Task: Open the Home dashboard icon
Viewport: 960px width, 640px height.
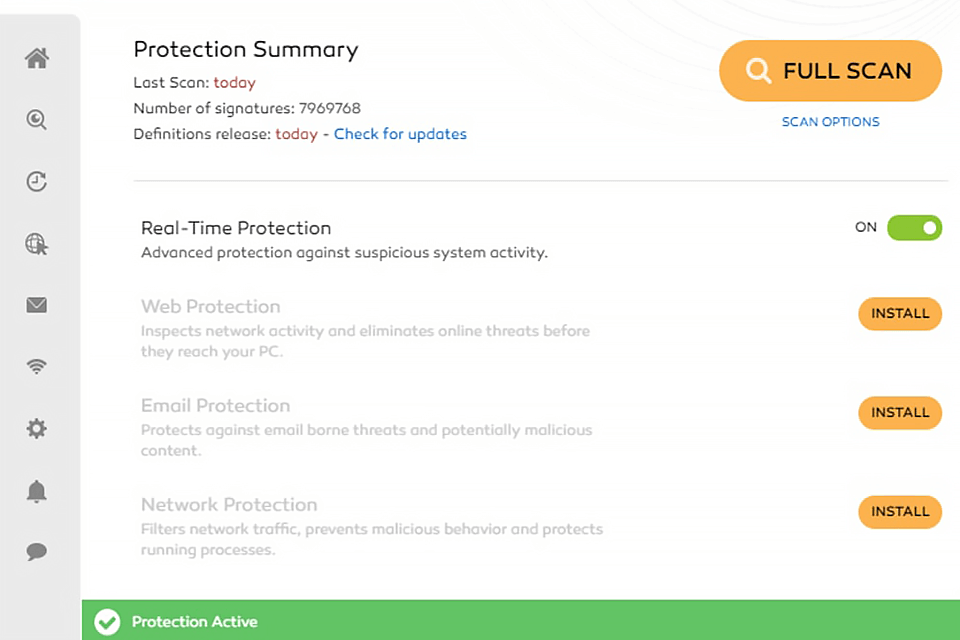Action: pos(36,58)
